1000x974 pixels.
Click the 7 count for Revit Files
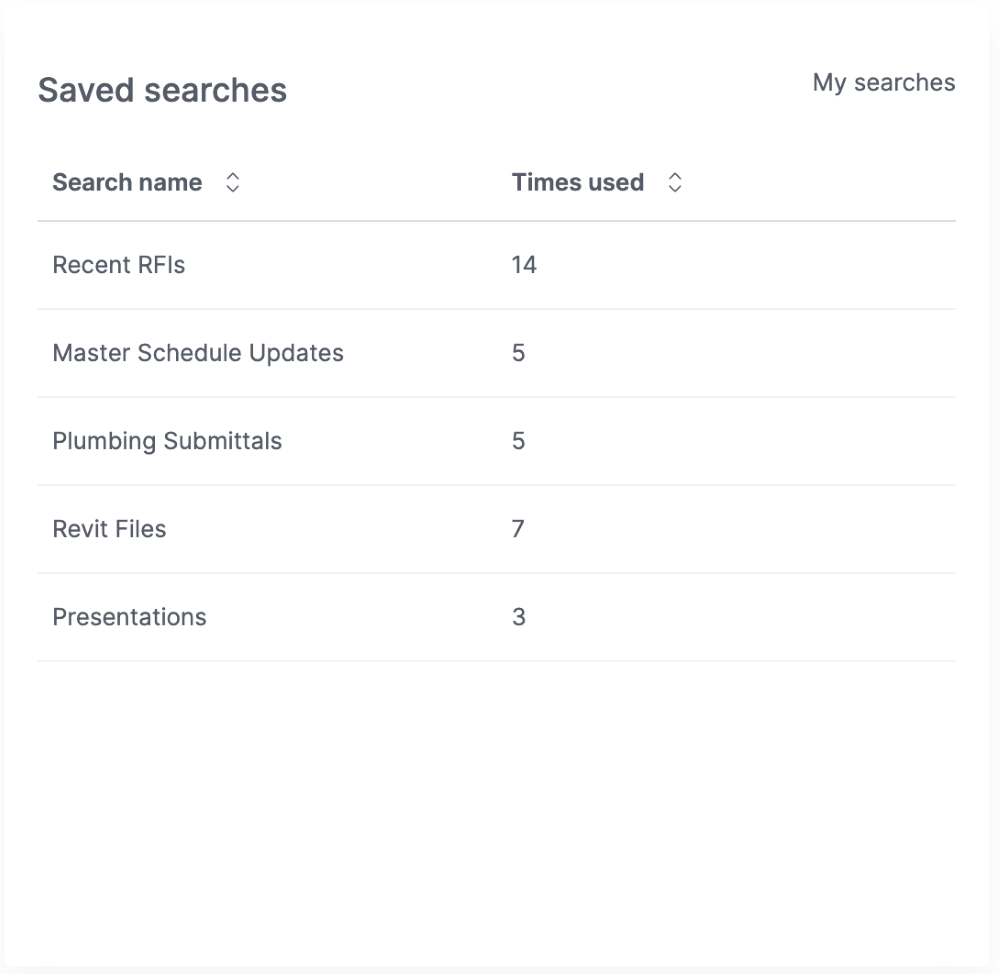pos(518,529)
